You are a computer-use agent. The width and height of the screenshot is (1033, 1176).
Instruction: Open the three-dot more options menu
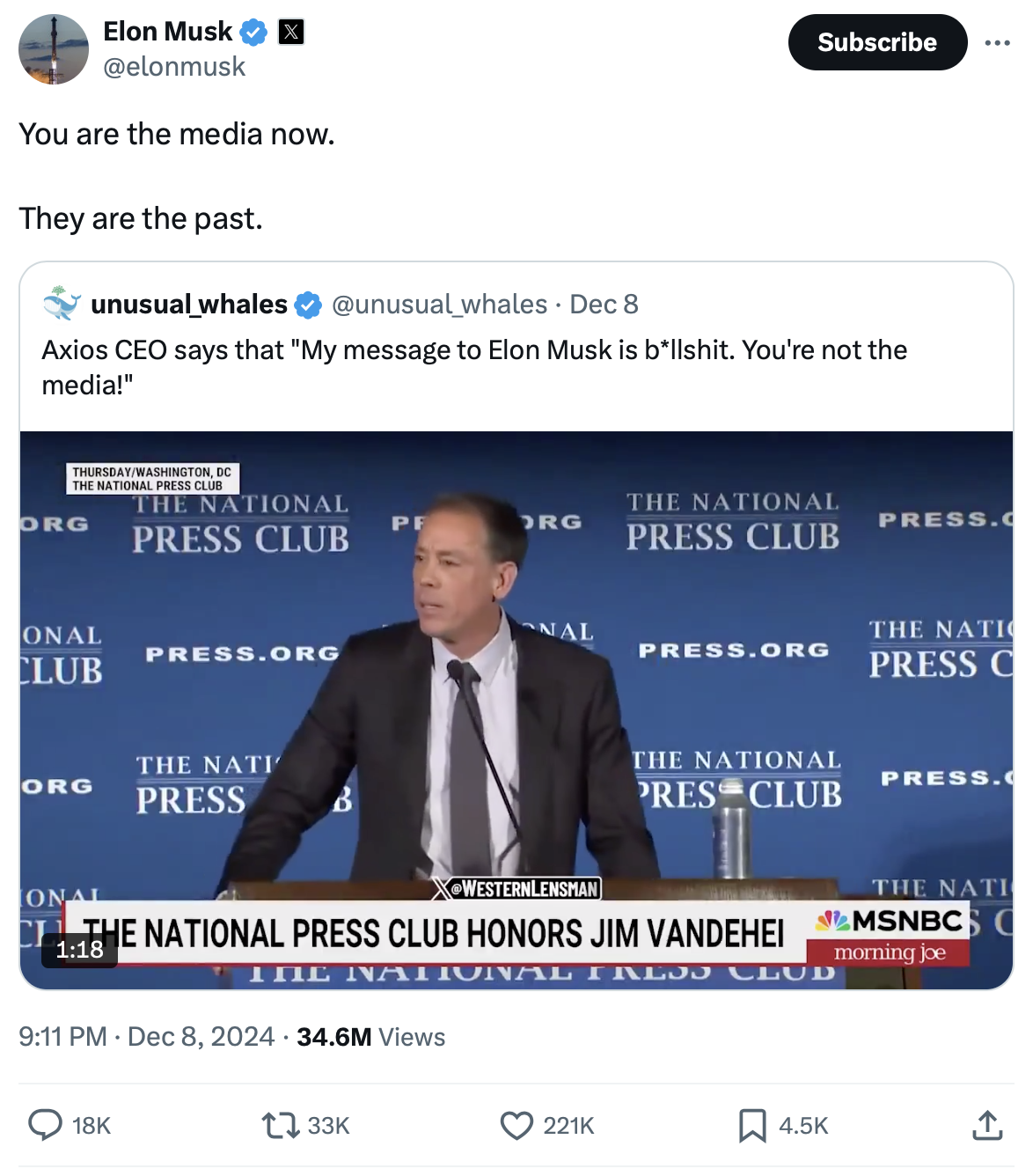pyautogui.click(x=997, y=42)
